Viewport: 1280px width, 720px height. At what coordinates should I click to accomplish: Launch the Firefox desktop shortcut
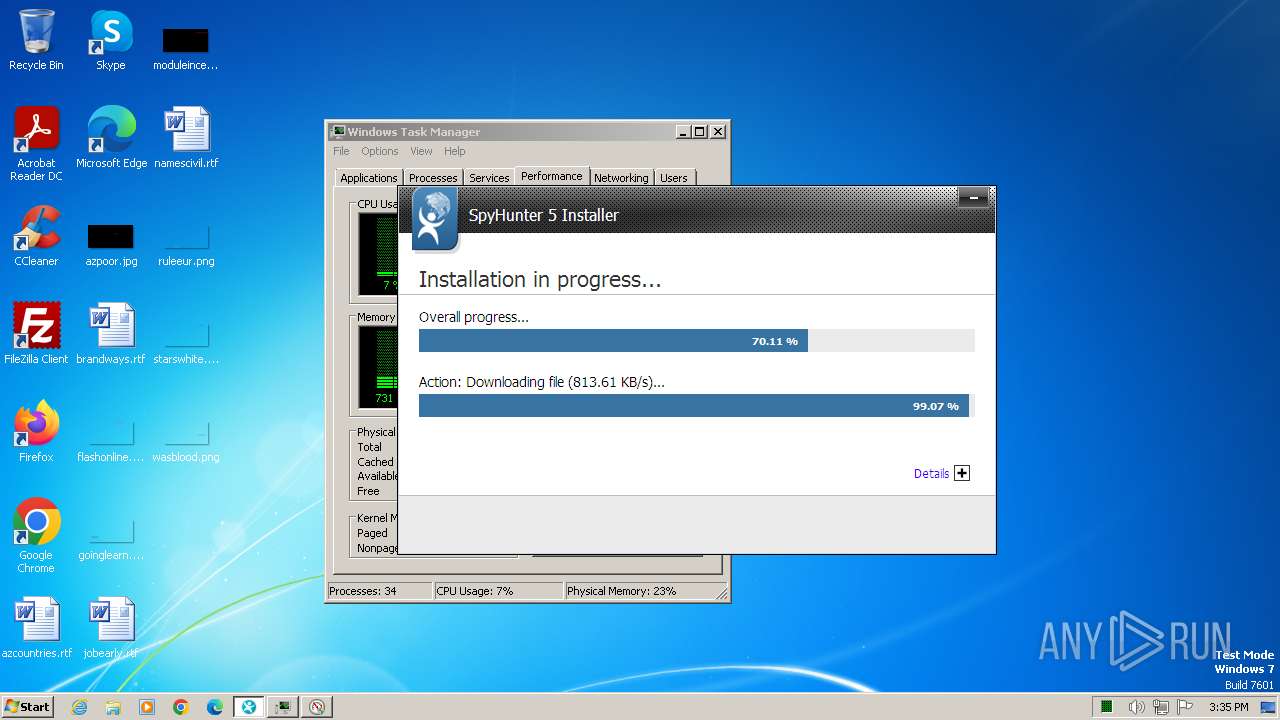tap(36, 431)
